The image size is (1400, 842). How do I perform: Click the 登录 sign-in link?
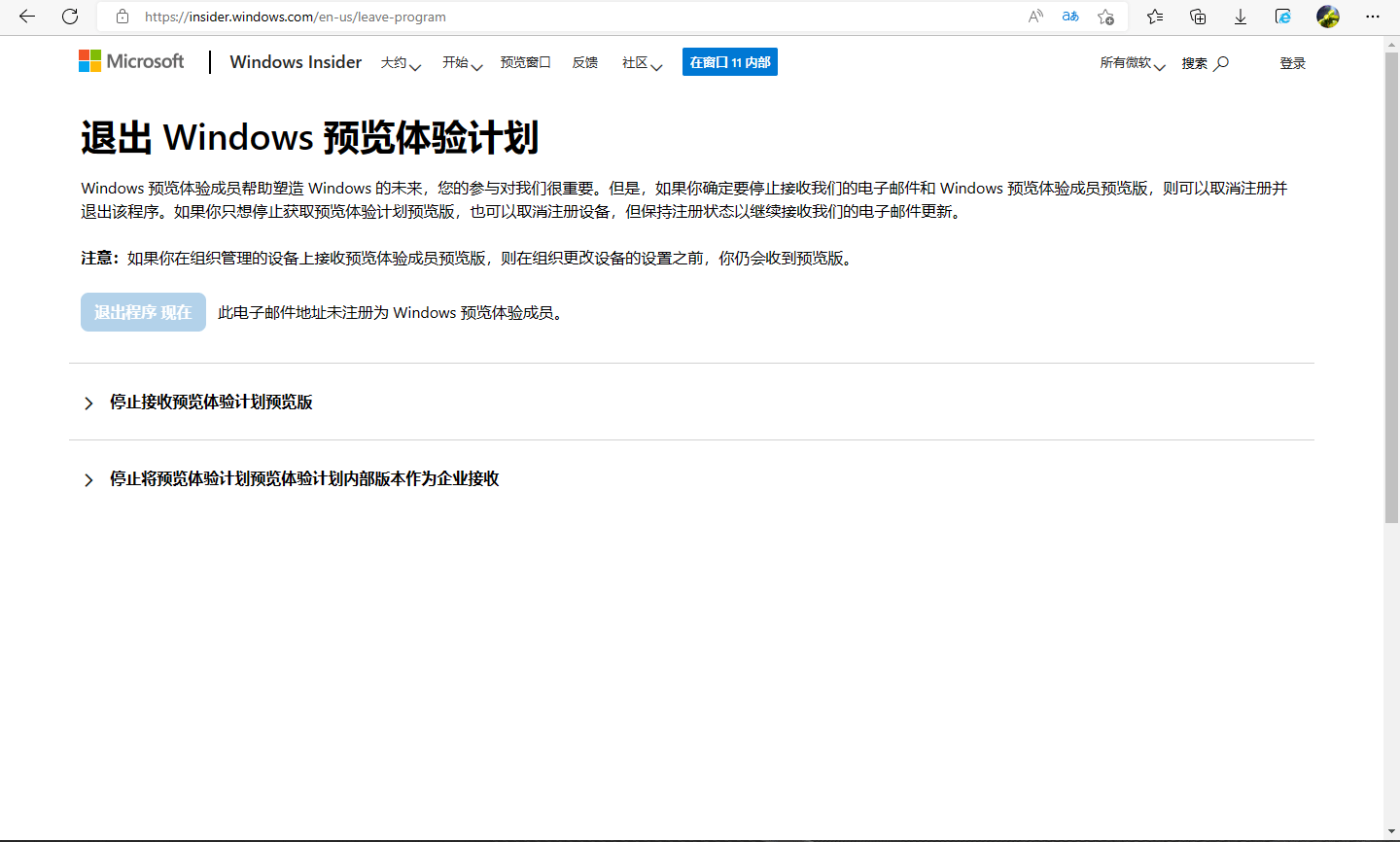(1293, 63)
